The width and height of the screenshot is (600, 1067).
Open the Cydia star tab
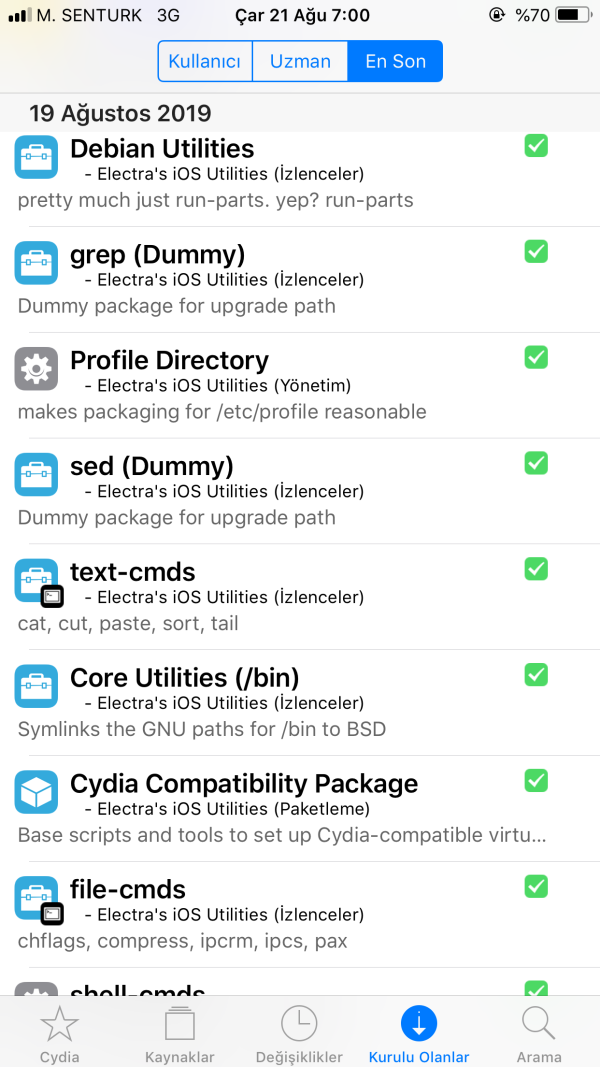[x=59, y=1034]
